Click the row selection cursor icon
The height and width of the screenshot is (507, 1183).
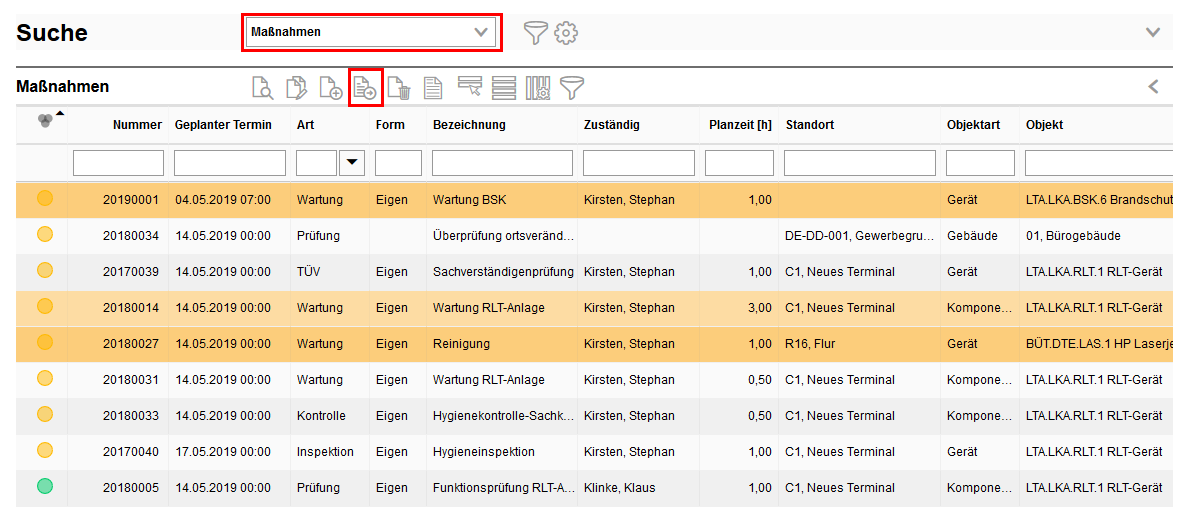pyautogui.click(x=470, y=87)
